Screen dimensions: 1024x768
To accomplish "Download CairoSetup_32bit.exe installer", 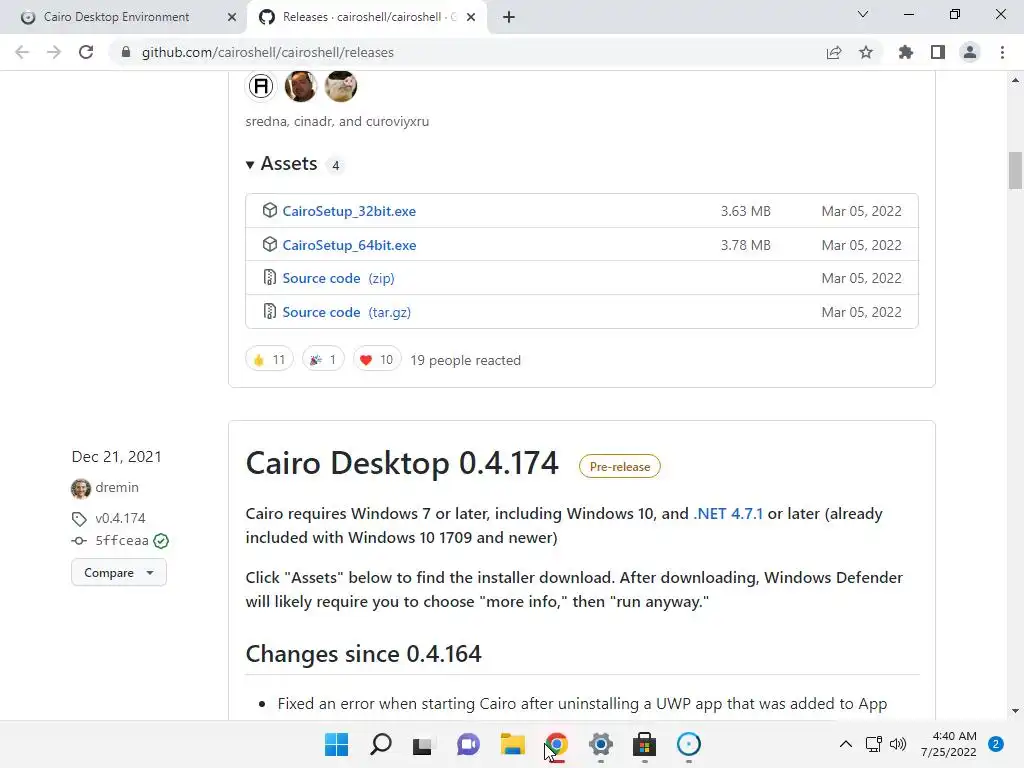I will [x=349, y=211].
